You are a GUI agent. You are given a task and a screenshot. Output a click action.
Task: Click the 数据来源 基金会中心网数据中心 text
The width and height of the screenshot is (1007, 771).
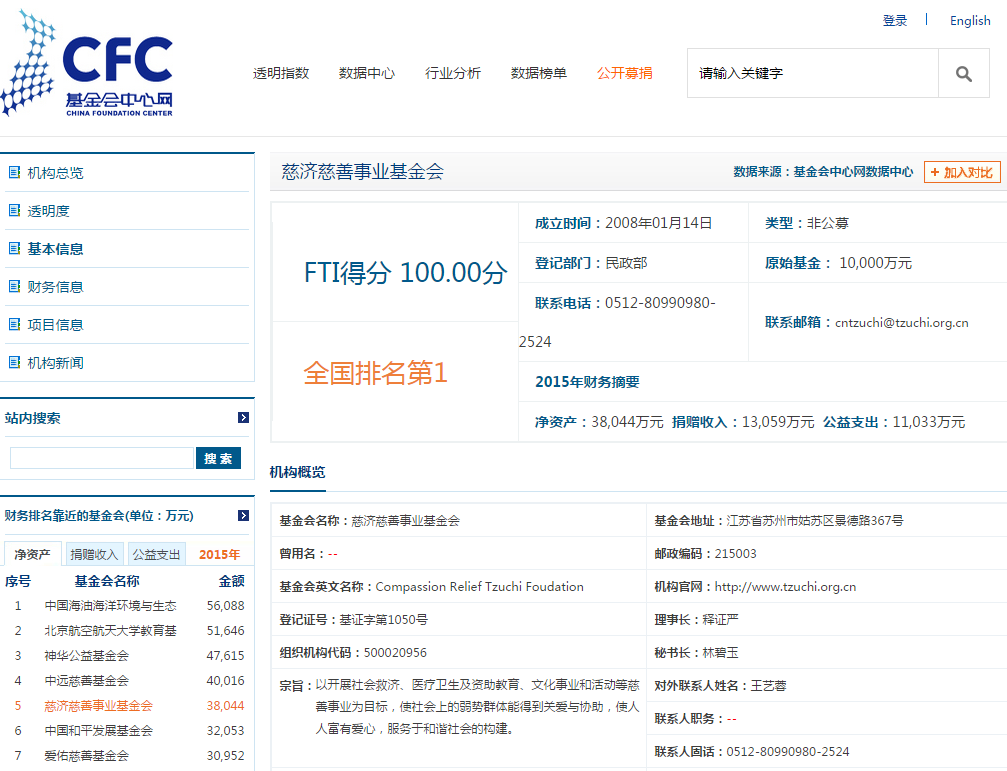click(x=823, y=171)
